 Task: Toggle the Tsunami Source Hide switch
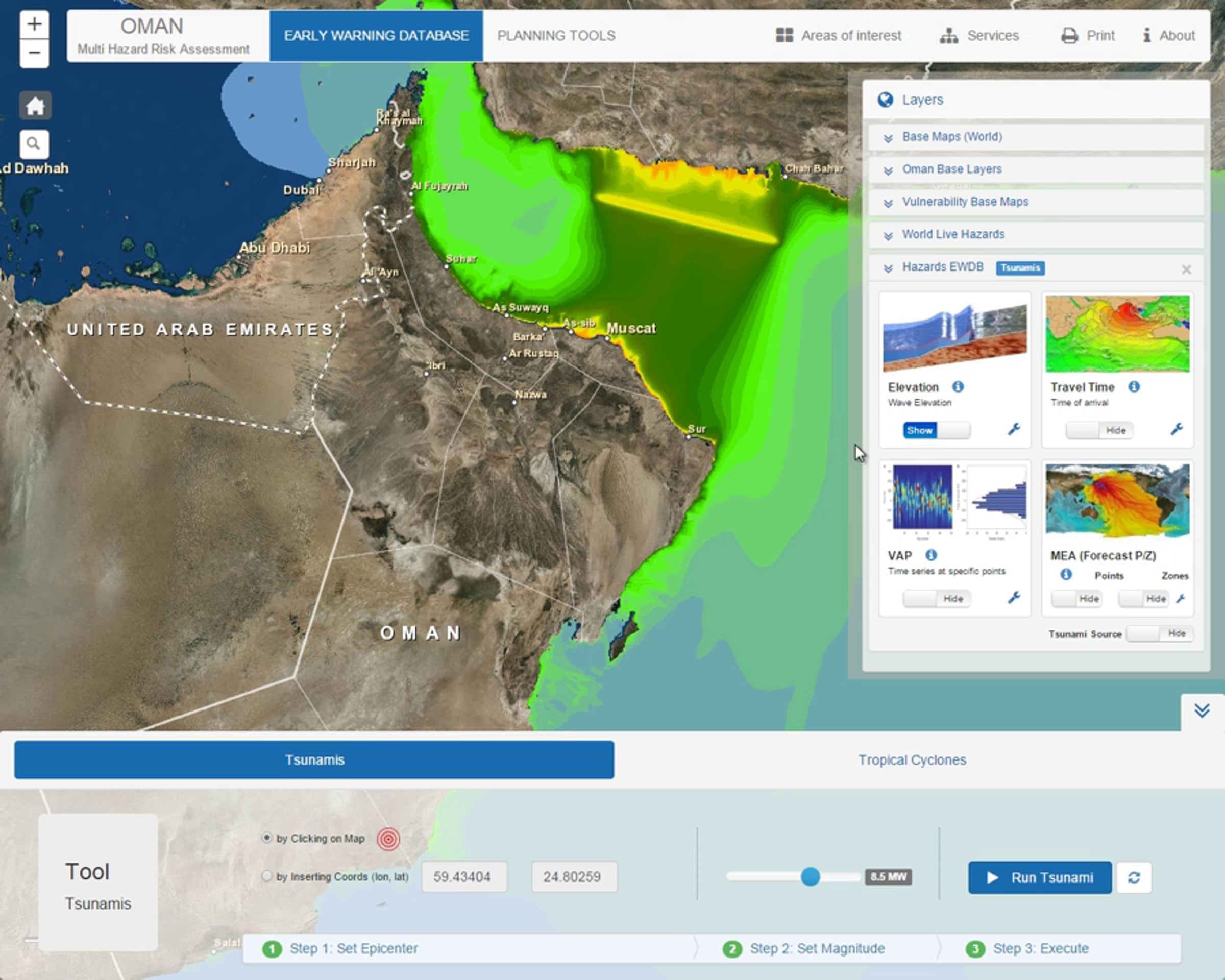(1160, 633)
